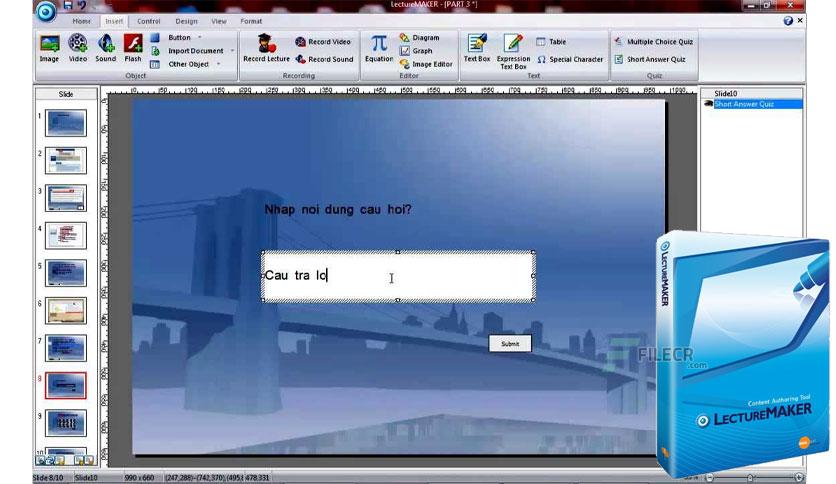This screenshot has height=484, width=836.
Task: Insert a Text Box
Action: coord(477,49)
